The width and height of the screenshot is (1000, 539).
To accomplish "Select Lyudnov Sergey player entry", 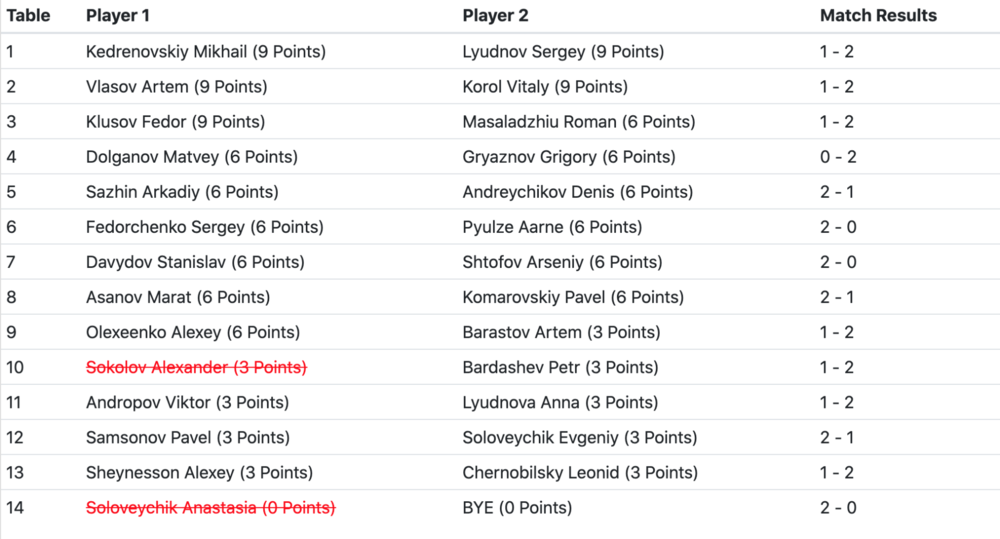I will [563, 52].
